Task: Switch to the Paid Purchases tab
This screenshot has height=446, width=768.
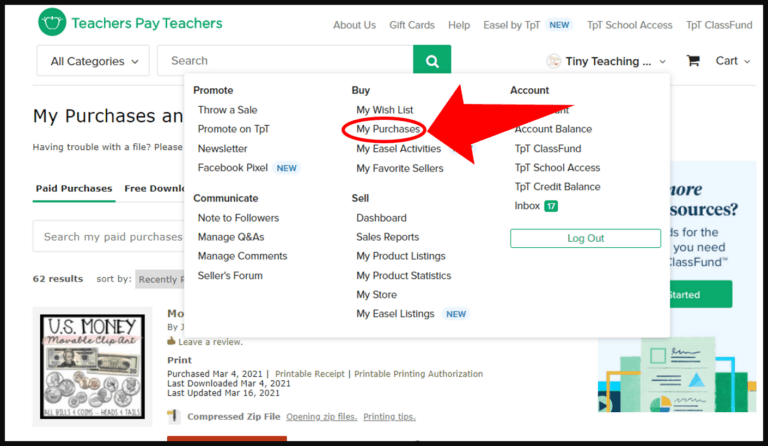Action: tap(74, 188)
